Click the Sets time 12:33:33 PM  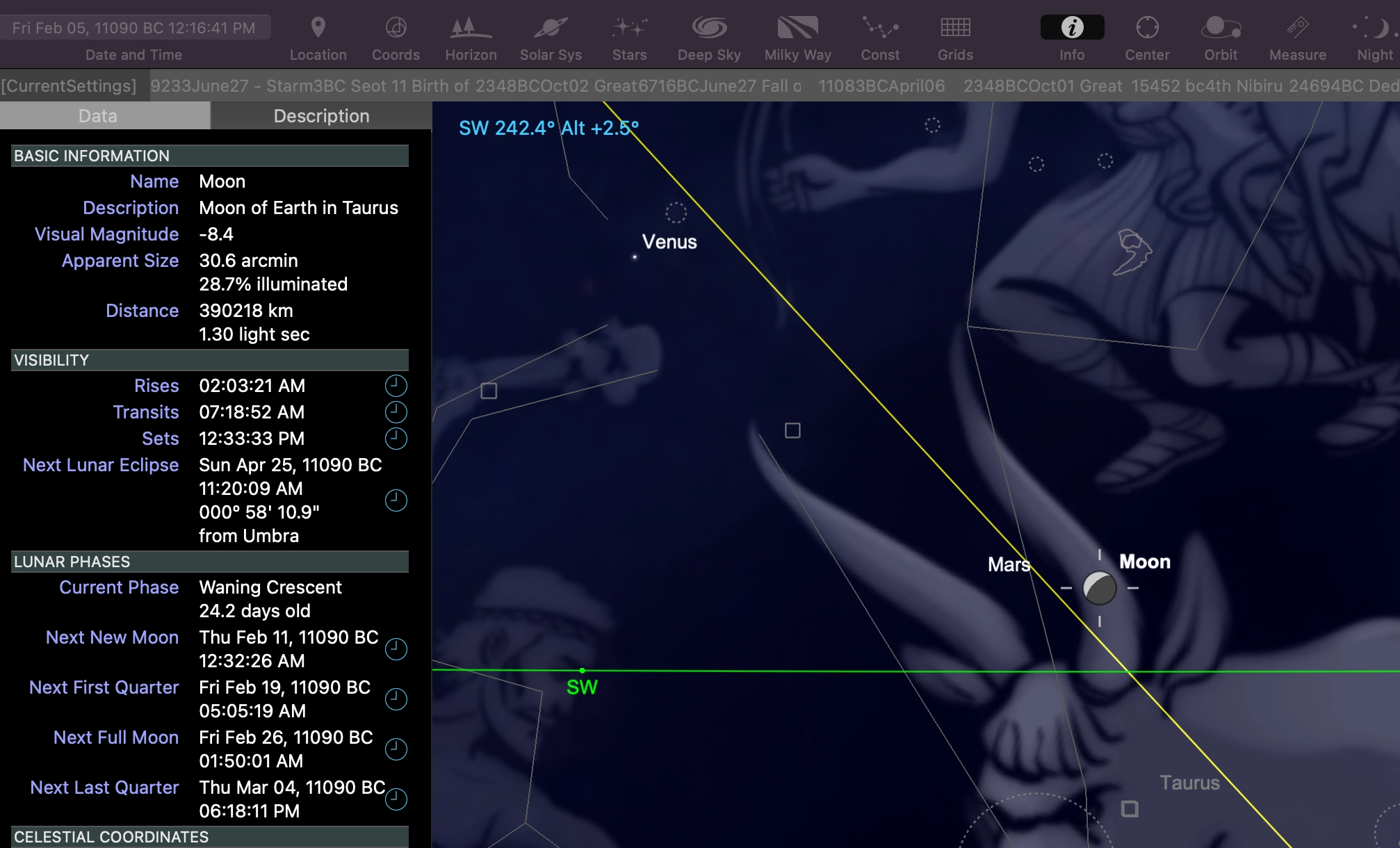252,439
